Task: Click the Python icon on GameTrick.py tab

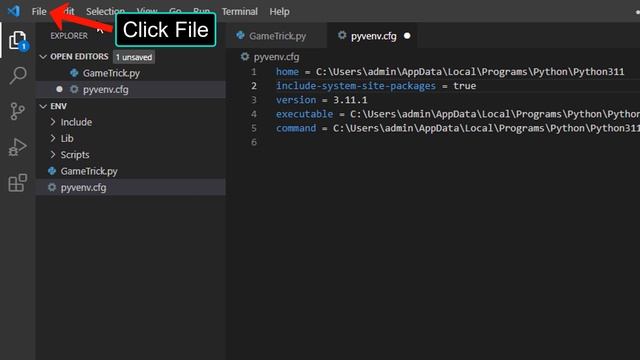Action: click(x=240, y=36)
